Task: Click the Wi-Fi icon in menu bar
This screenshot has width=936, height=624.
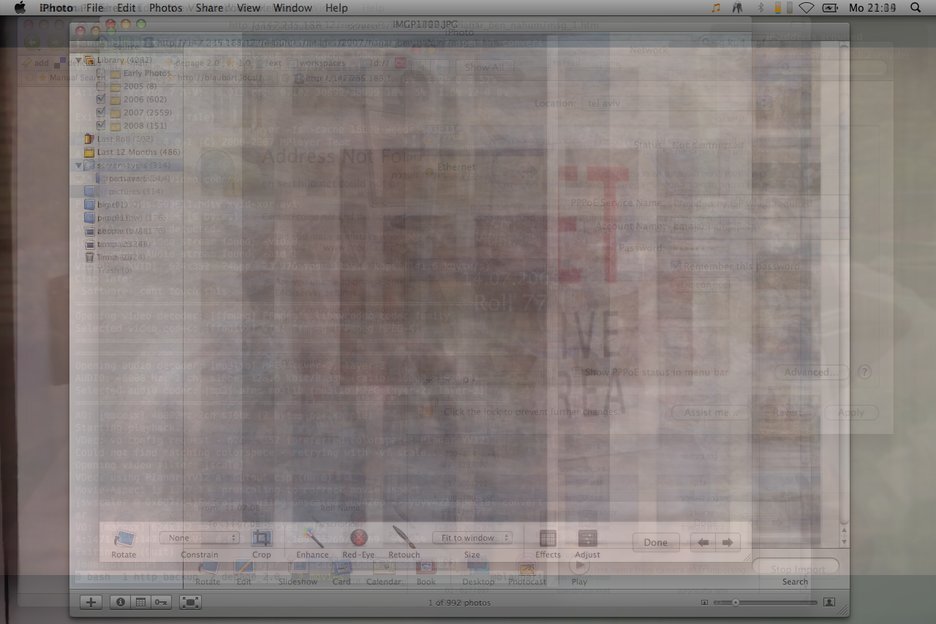Action: 806,8
